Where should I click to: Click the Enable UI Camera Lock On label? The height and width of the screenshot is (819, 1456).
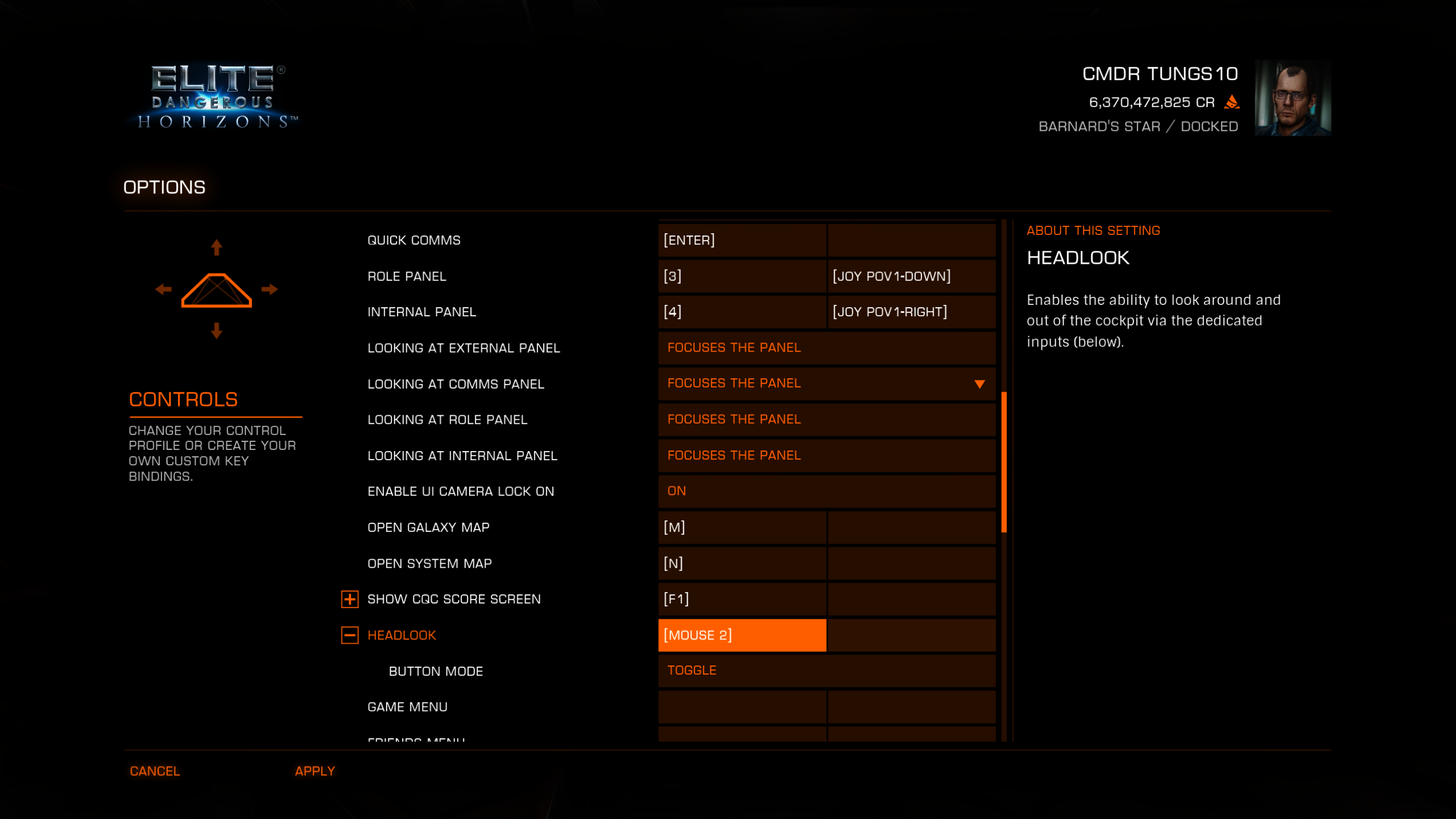(x=461, y=491)
